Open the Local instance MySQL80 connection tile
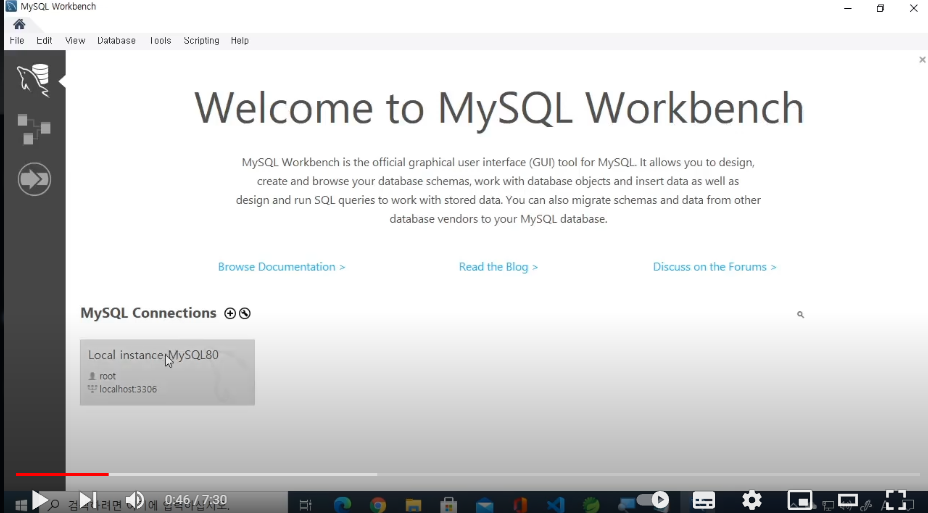 tap(167, 372)
